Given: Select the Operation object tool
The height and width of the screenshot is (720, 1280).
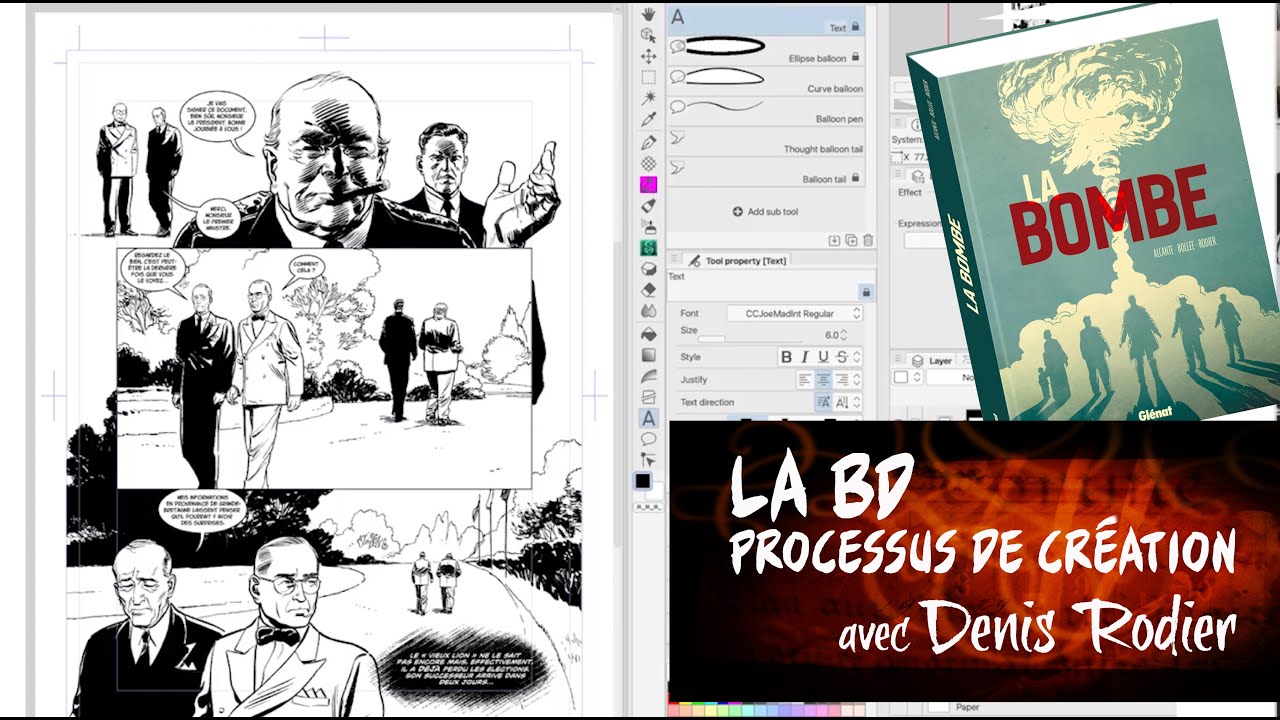Looking at the screenshot, I should point(648,34).
